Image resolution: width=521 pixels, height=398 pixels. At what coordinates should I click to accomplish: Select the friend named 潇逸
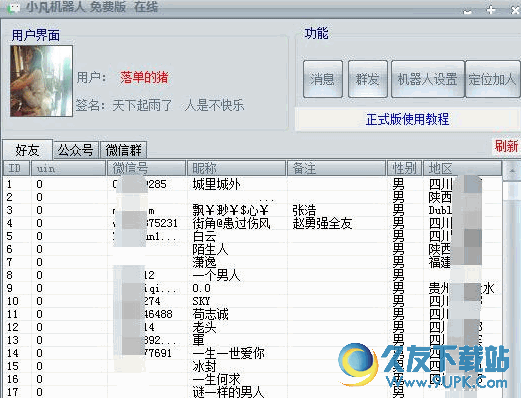pyautogui.click(x=204, y=262)
